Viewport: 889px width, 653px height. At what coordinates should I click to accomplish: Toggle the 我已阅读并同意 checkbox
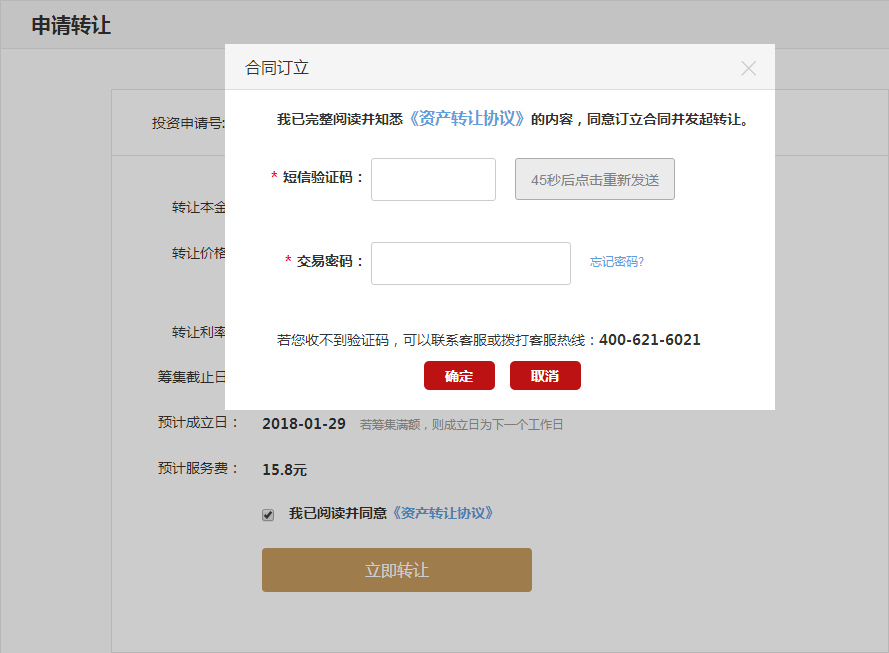point(268,515)
